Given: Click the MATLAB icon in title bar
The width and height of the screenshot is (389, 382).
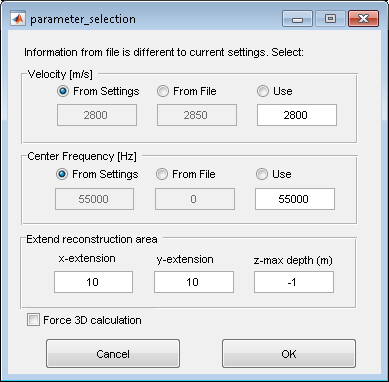Looking at the screenshot, I should pos(17,19).
